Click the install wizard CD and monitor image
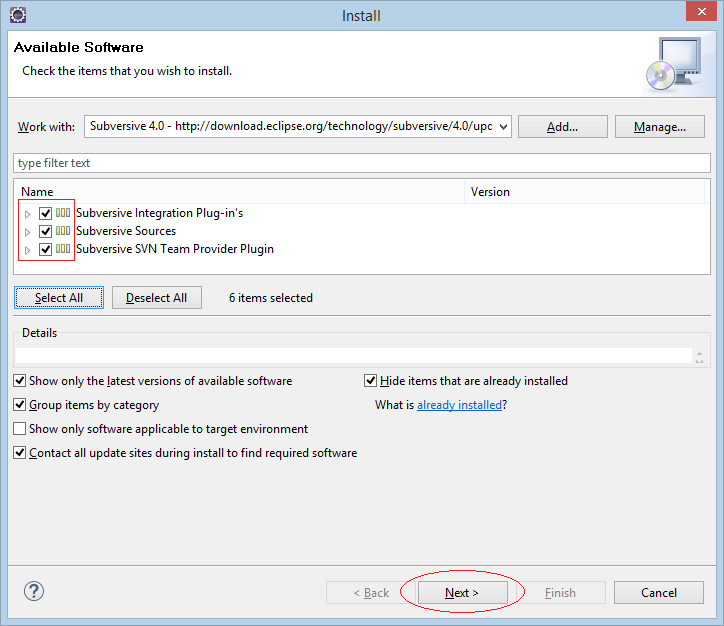This screenshot has width=724, height=626. 674,64
